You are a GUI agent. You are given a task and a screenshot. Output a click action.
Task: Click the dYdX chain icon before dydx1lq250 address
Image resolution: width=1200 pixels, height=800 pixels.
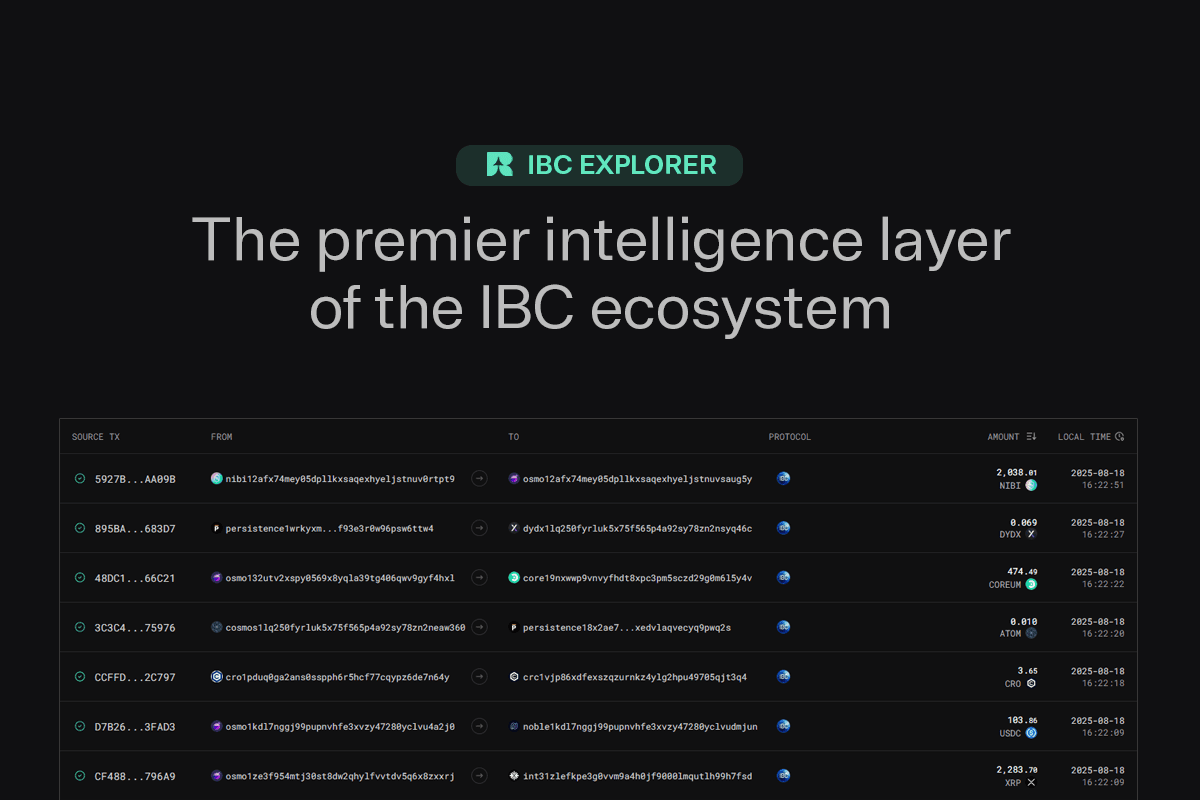(514, 528)
